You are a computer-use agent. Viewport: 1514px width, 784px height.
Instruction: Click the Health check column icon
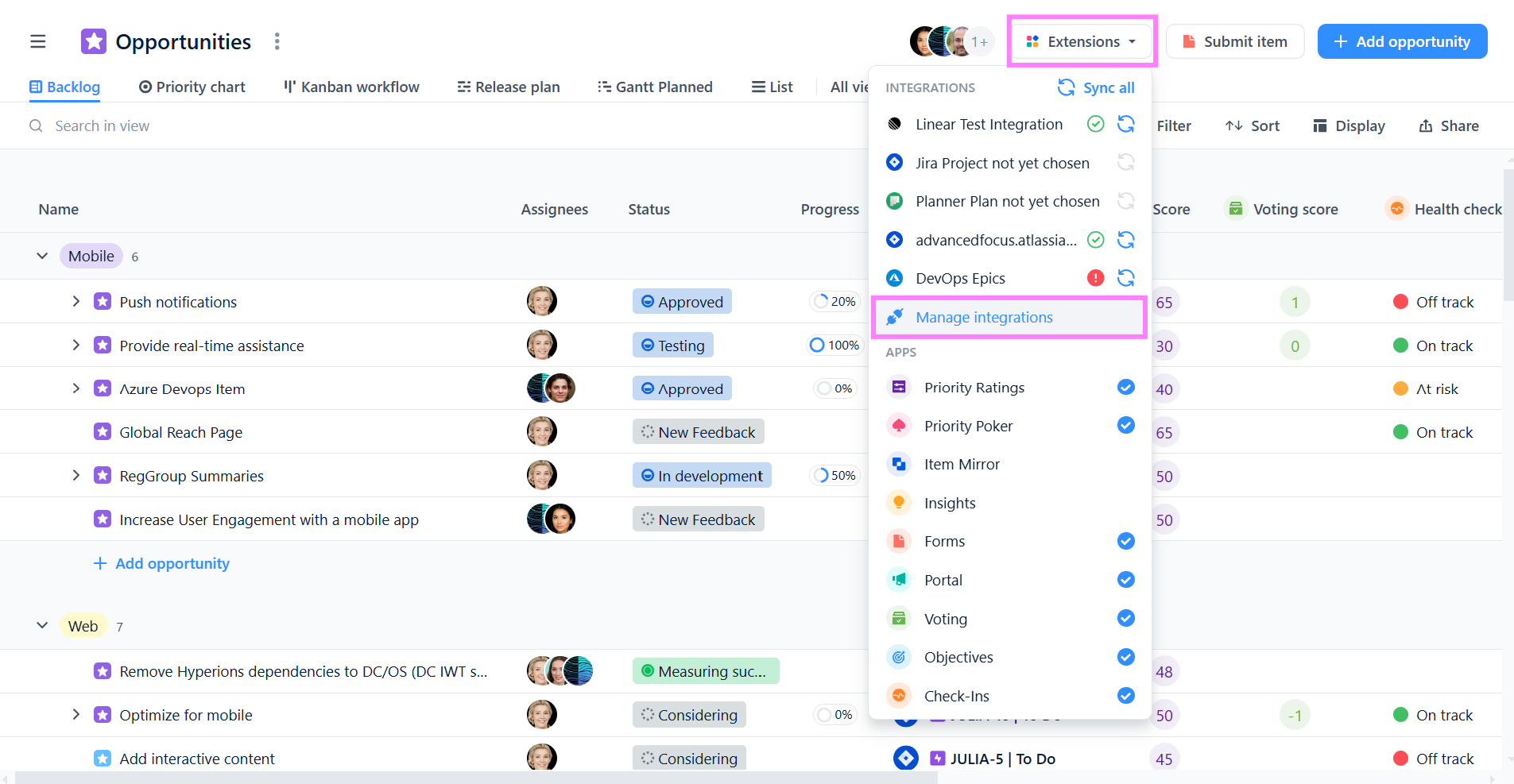[1396, 209]
